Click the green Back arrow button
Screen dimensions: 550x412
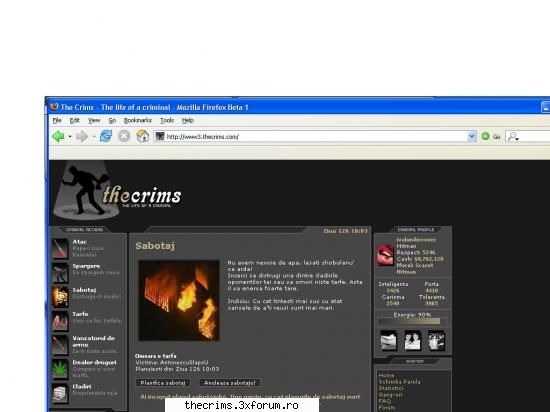coord(58,136)
